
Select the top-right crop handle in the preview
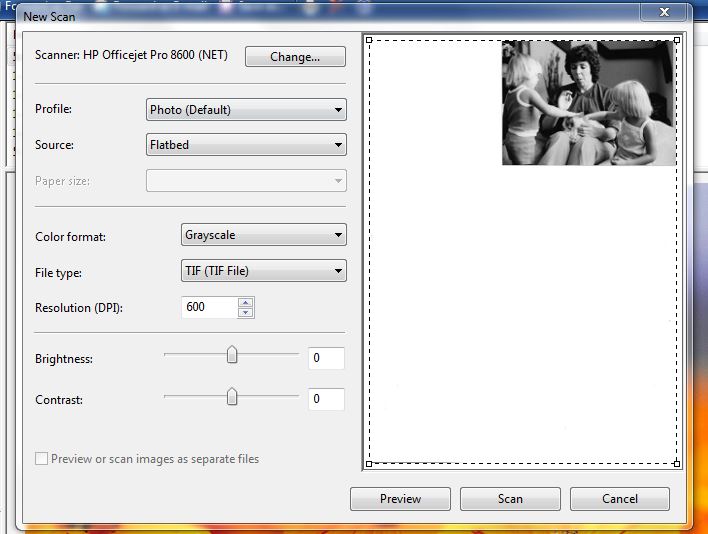(677, 40)
